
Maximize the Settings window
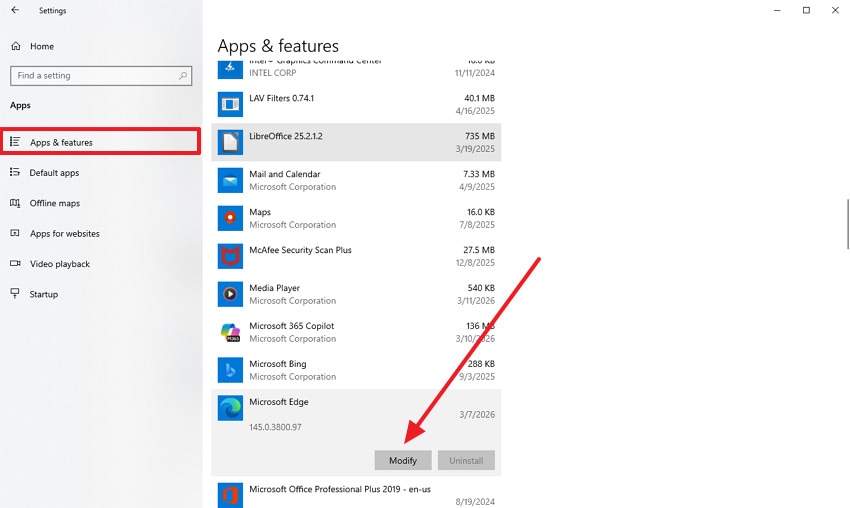(x=806, y=10)
